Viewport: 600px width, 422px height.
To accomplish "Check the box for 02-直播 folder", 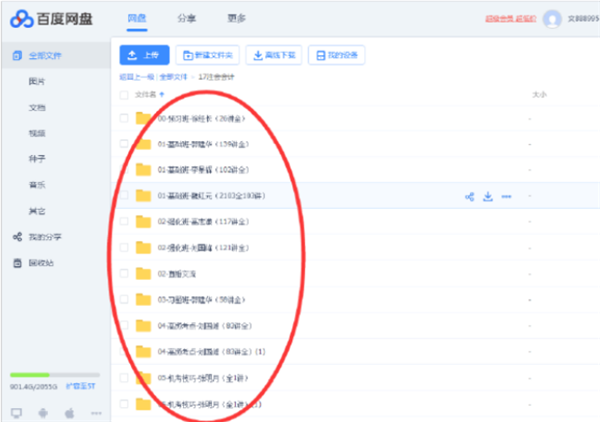I will click(x=124, y=274).
